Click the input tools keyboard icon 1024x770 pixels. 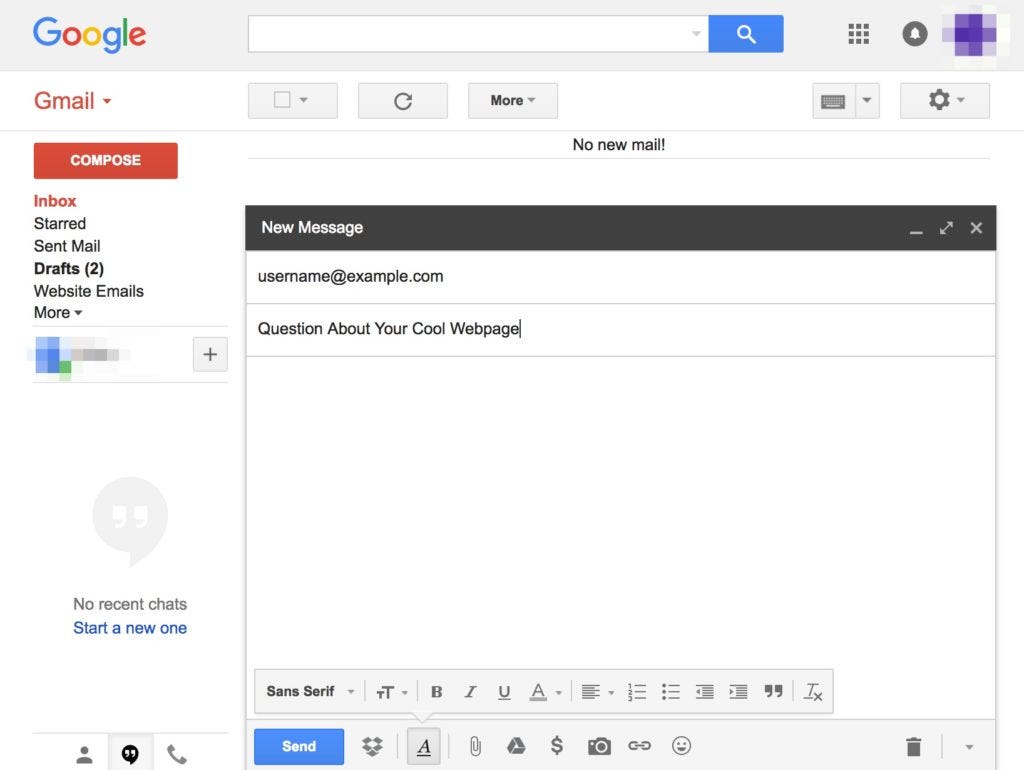click(833, 101)
